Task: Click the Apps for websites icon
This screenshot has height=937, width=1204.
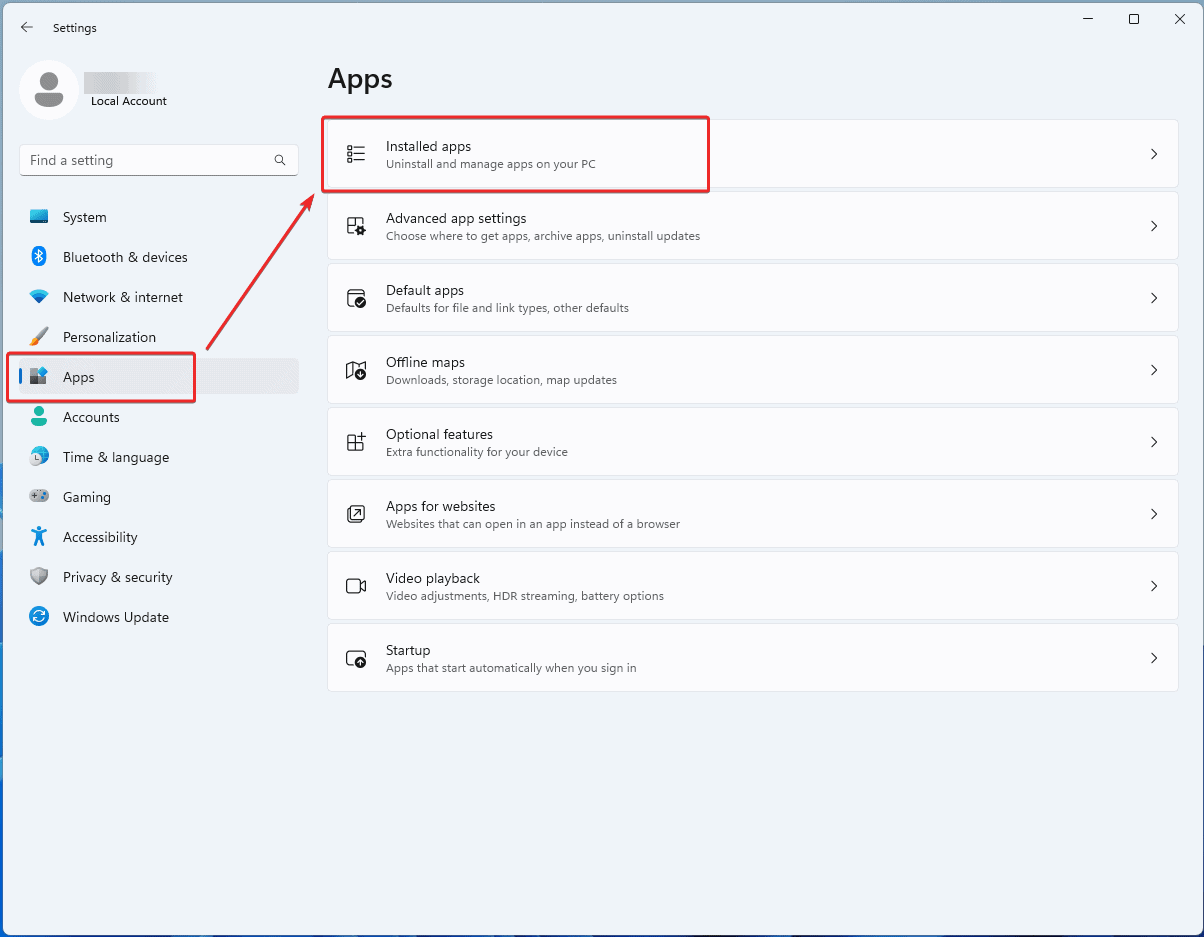Action: pyautogui.click(x=356, y=514)
